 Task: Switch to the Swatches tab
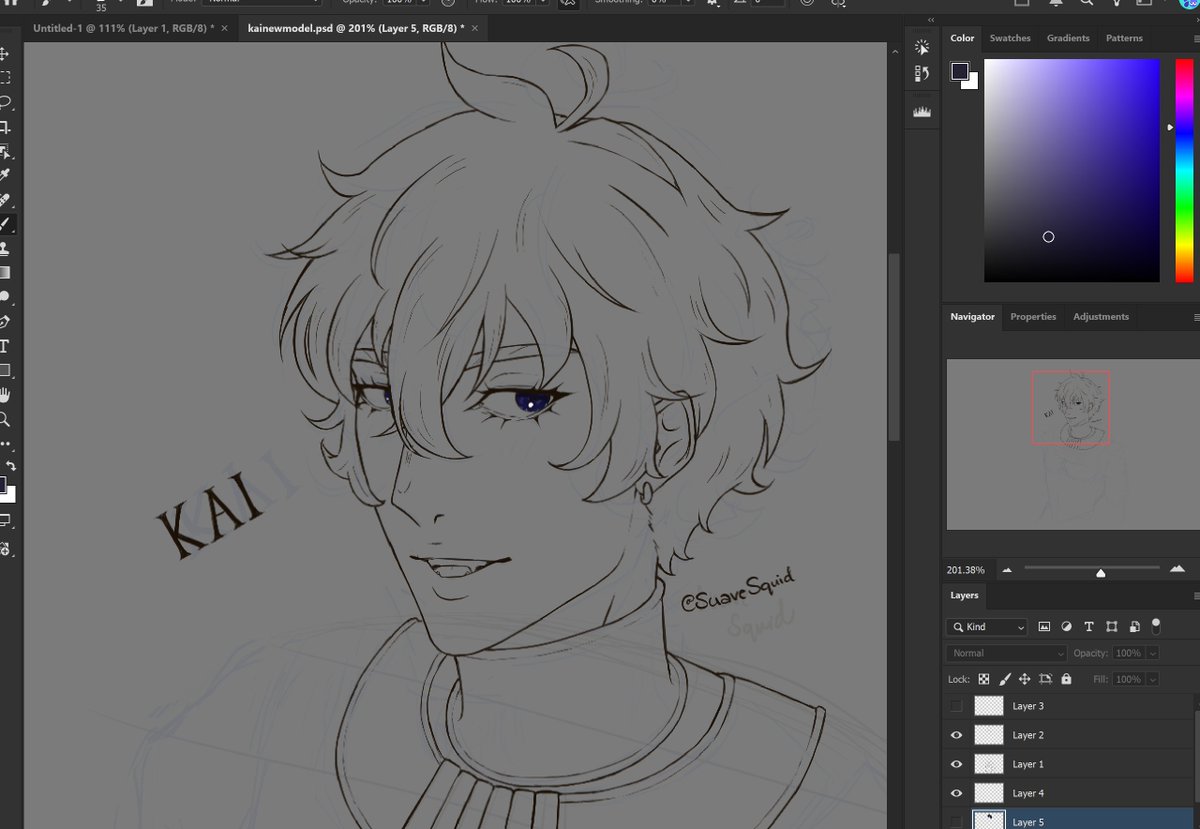(1010, 38)
